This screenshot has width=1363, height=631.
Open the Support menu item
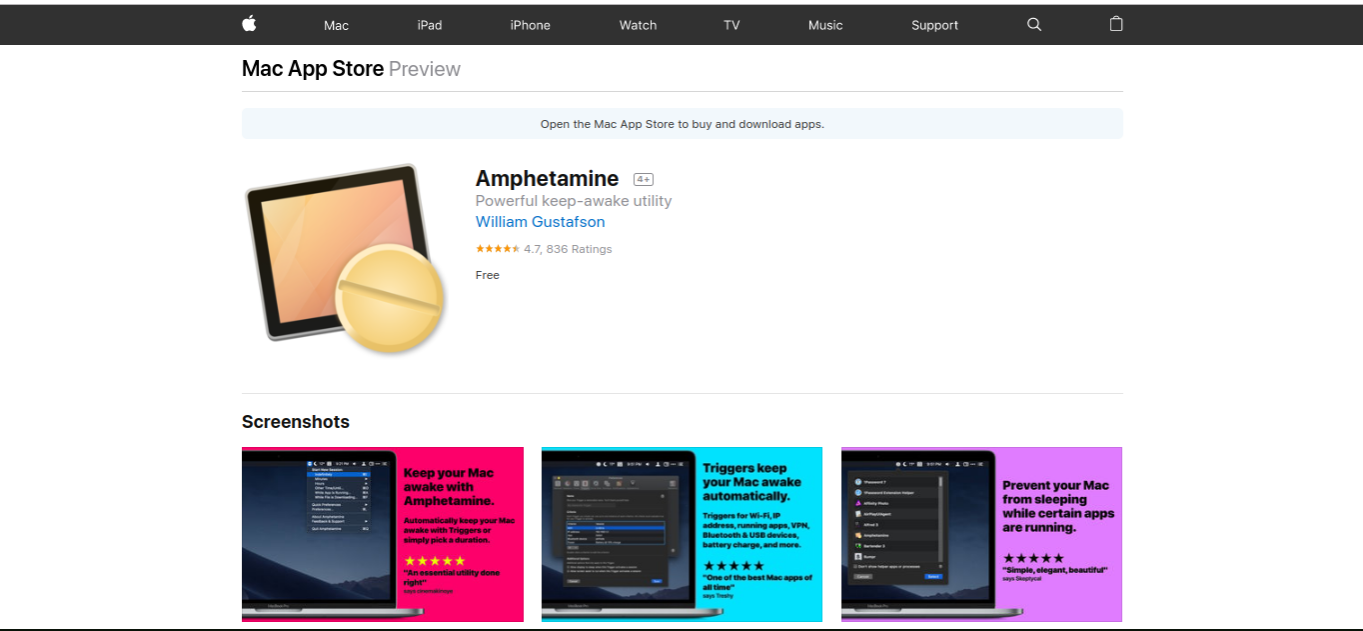[x=935, y=25]
